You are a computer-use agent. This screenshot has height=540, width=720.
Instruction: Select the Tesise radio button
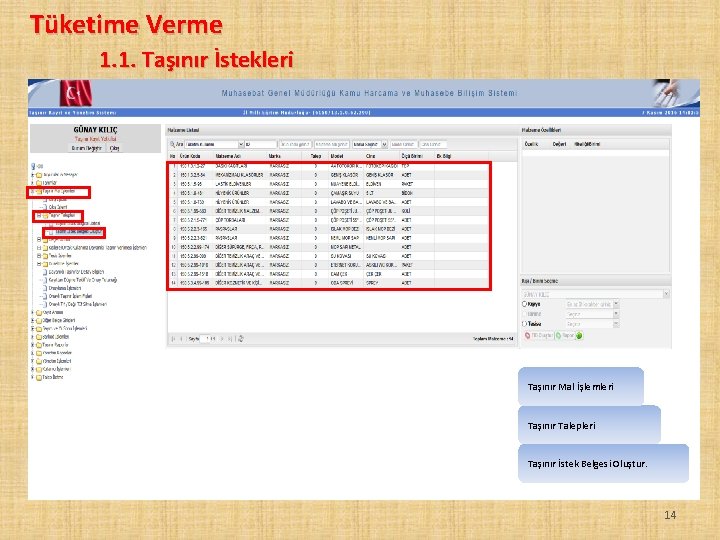(x=524, y=324)
